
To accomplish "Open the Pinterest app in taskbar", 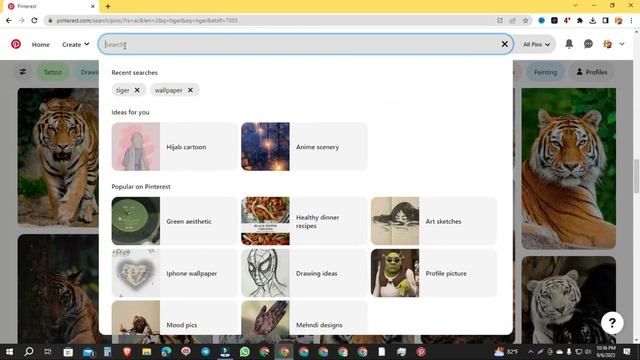I will click(421, 351).
